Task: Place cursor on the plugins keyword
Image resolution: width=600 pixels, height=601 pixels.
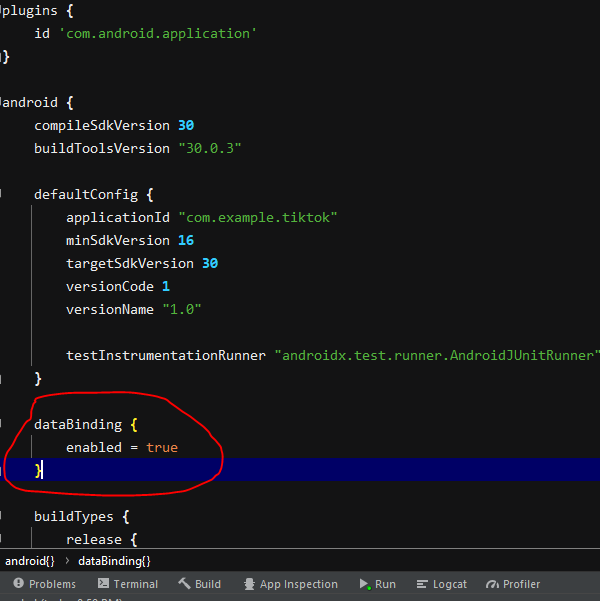Action: (x=29, y=11)
